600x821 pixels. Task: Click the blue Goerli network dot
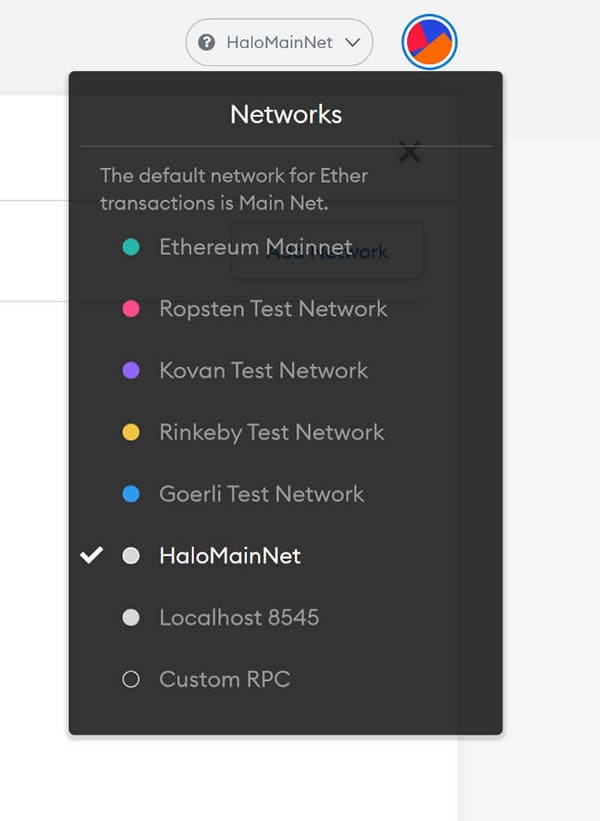pyautogui.click(x=131, y=494)
